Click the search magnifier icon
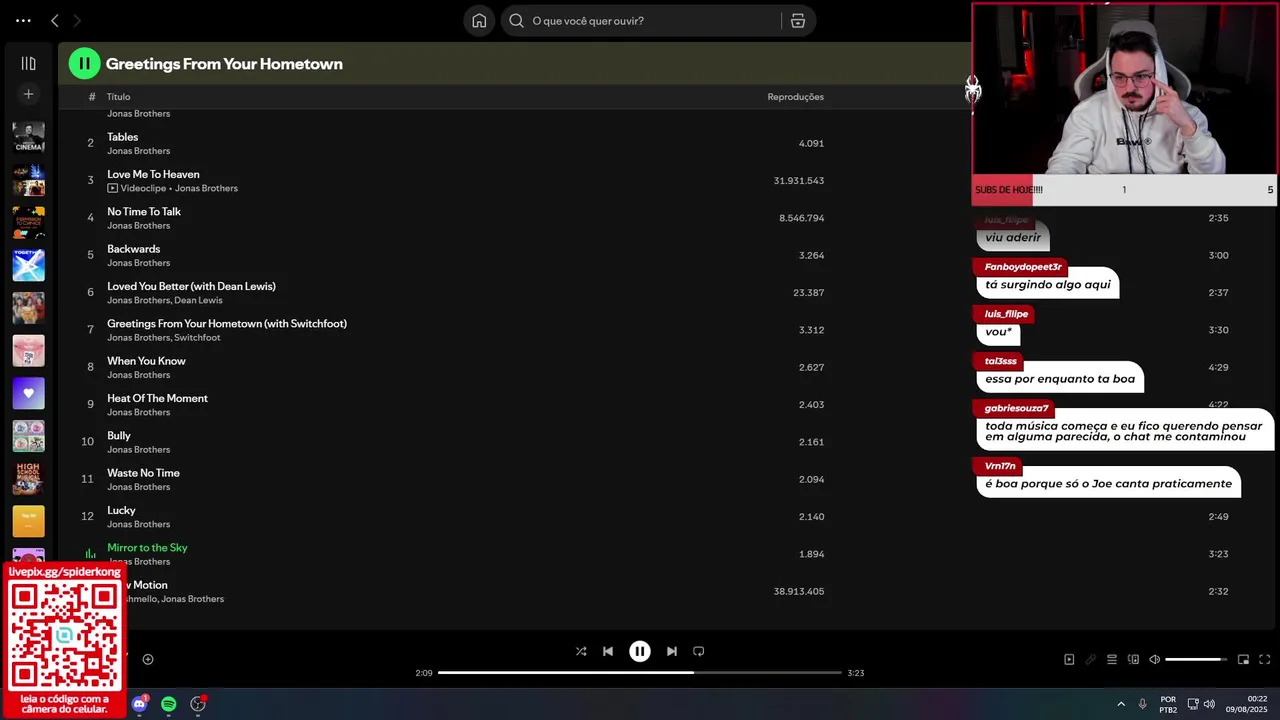This screenshot has height=720, width=1280. point(516,21)
